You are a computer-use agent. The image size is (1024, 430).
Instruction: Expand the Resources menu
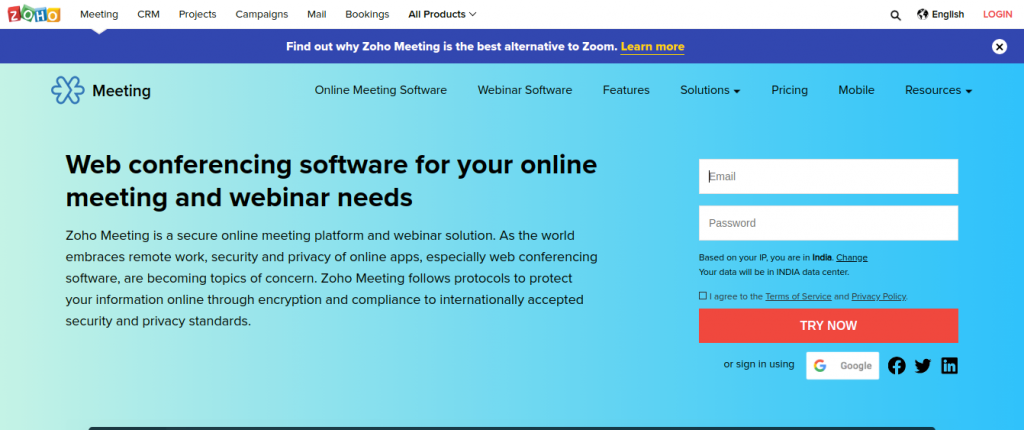click(938, 90)
